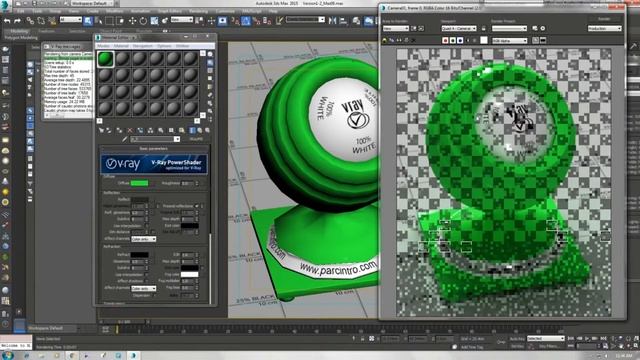Click the Auto Key button

pos(517,339)
